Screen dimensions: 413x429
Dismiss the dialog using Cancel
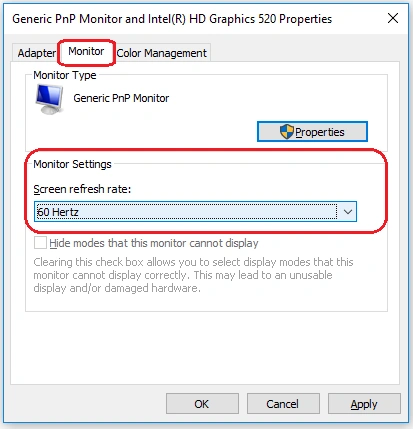click(x=283, y=404)
